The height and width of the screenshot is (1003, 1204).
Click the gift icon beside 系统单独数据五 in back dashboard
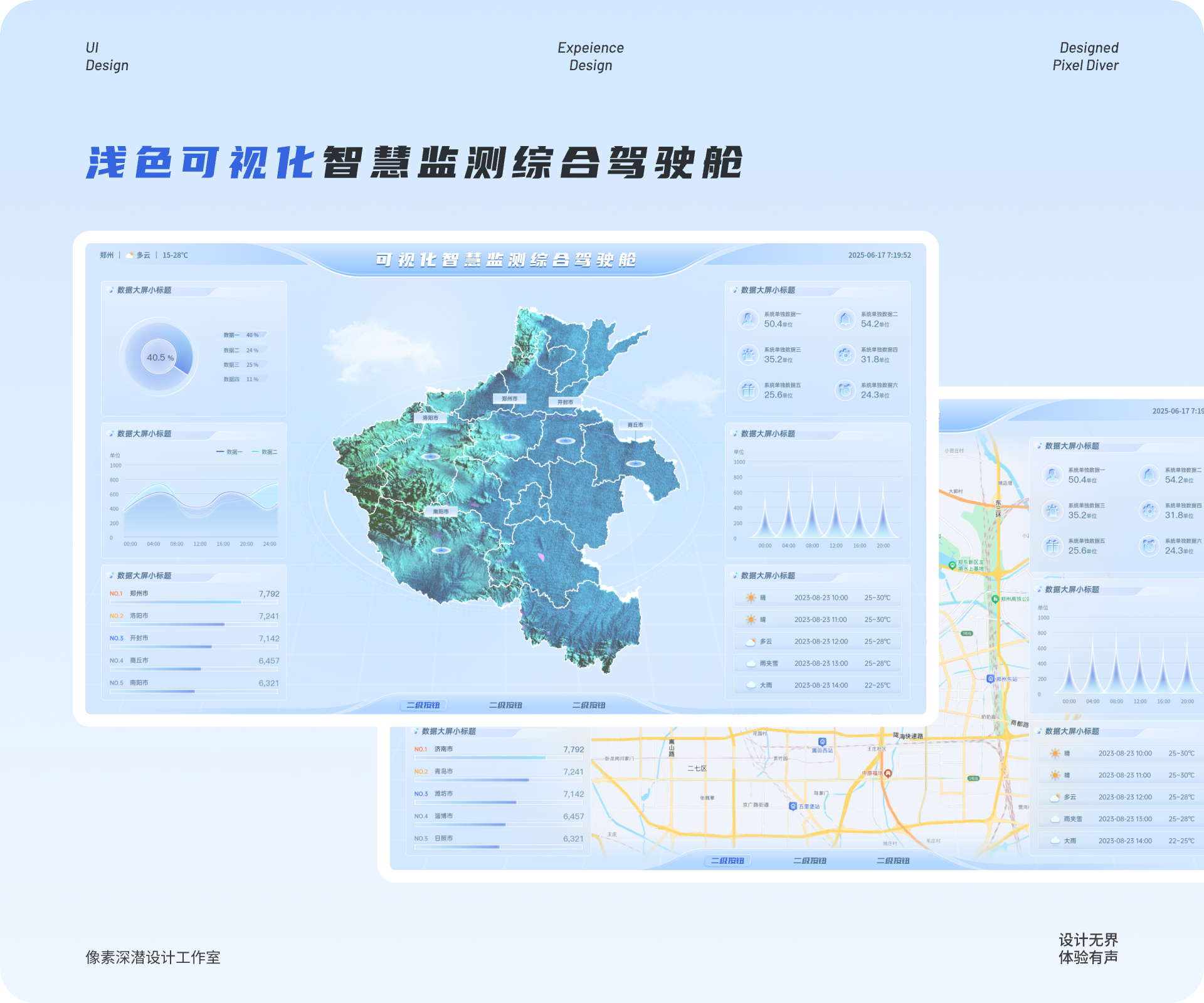(1052, 546)
